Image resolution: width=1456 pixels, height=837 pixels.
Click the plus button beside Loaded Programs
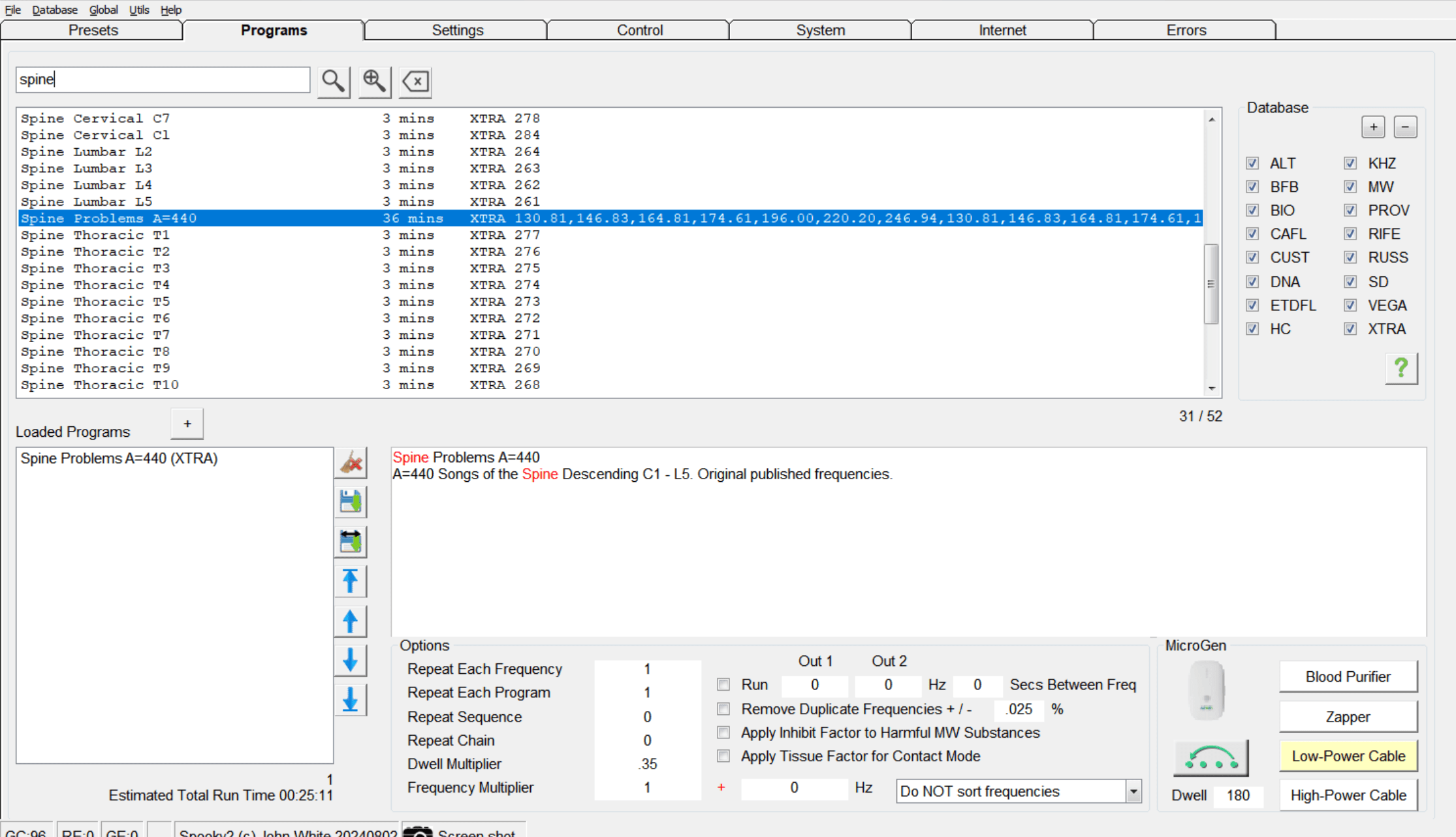click(x=187, y=424)
